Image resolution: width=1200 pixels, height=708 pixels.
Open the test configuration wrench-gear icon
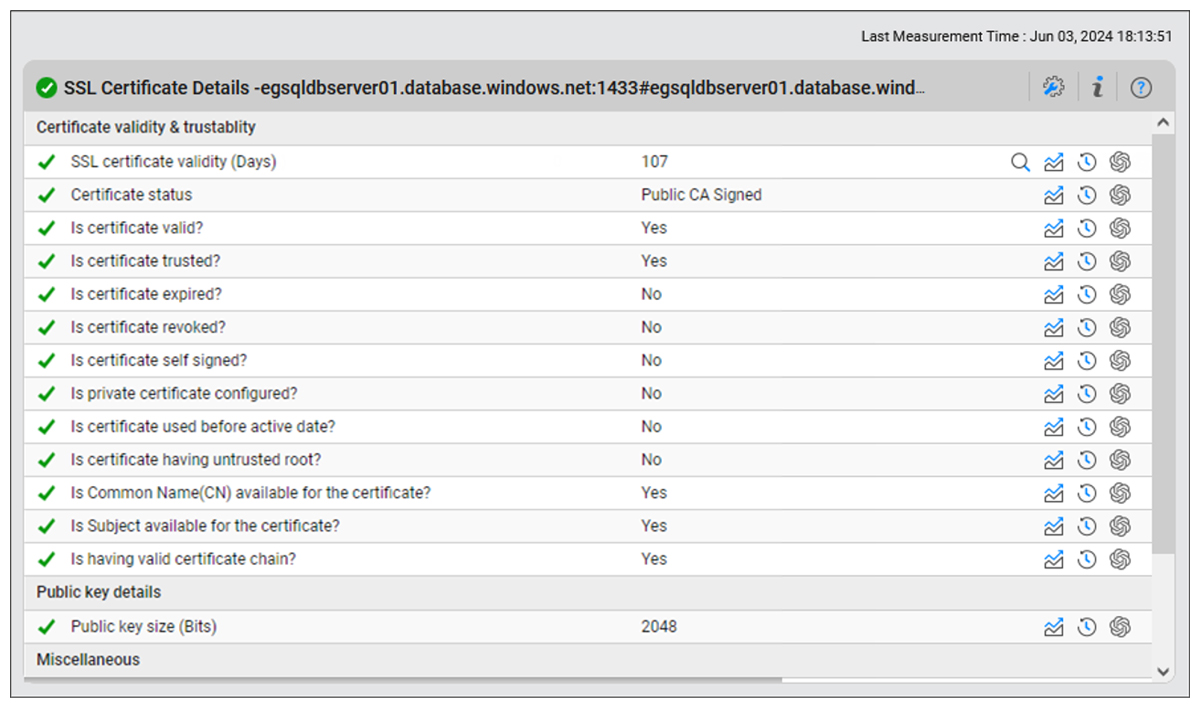[1053, 88]
